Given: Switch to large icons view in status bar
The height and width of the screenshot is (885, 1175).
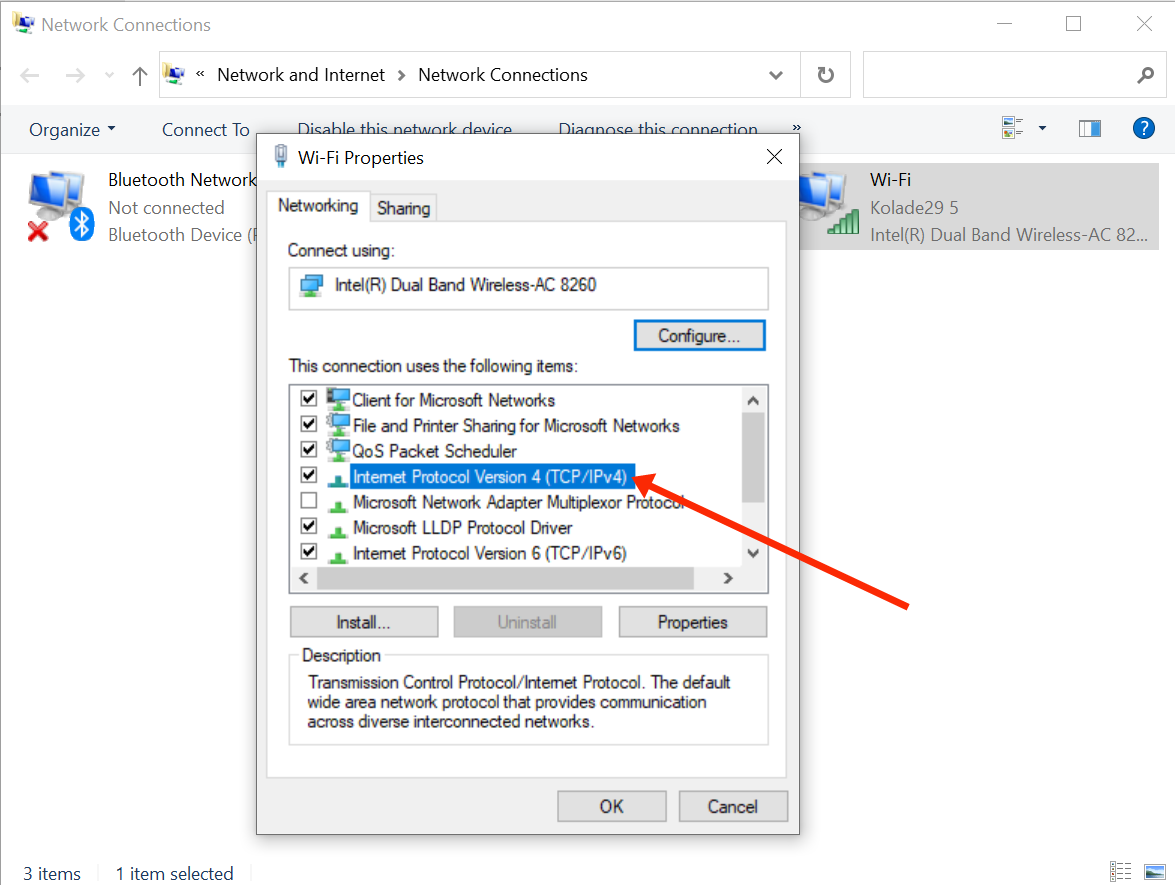Looking at the screenshot, I should click(1155, 872).
